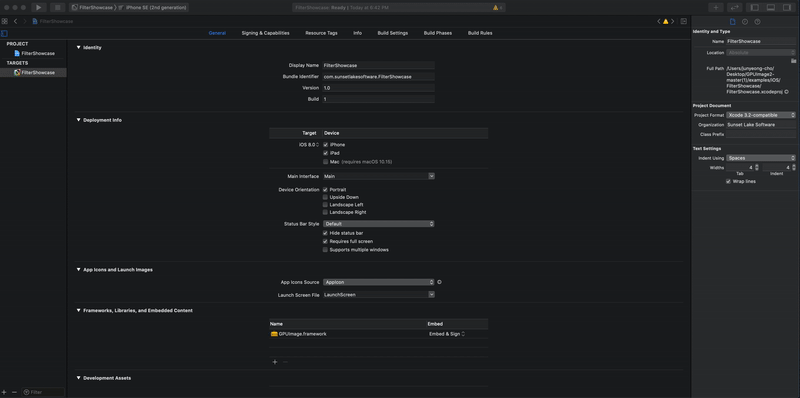
Task: Open the App Icons Source dropdown
Action: pos(379,282)
